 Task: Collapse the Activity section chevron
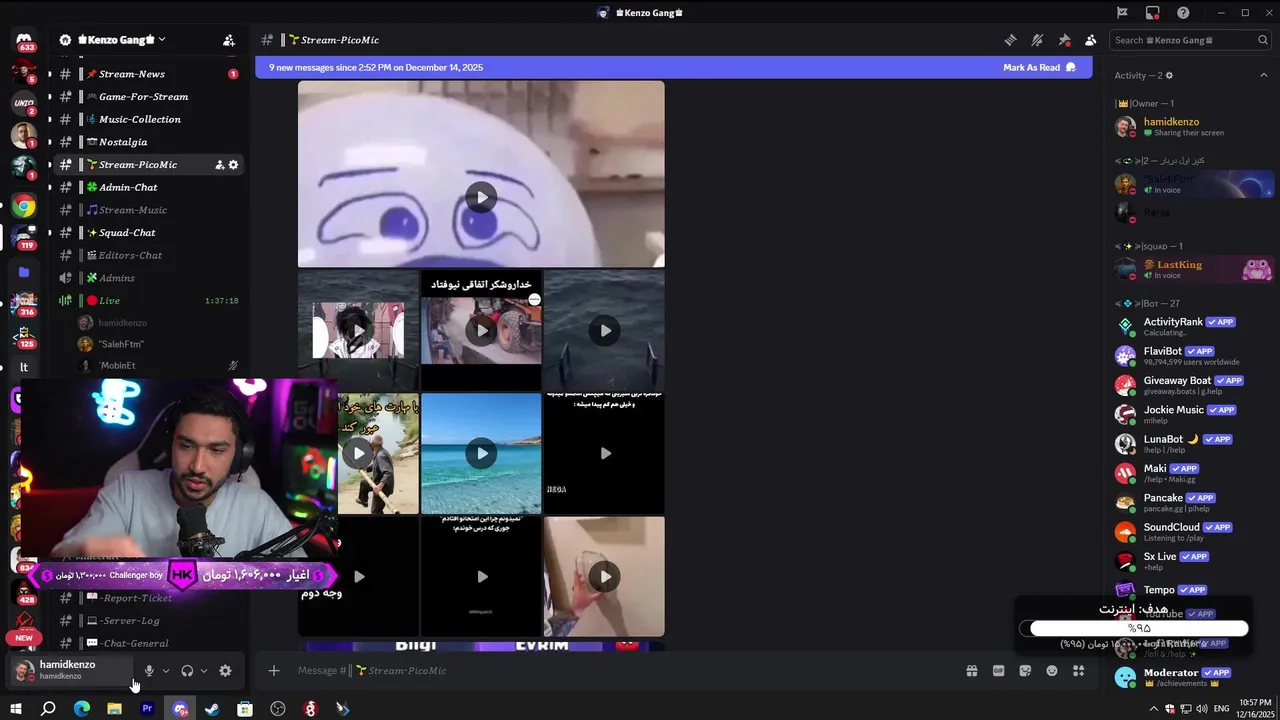coord(1263,76)
